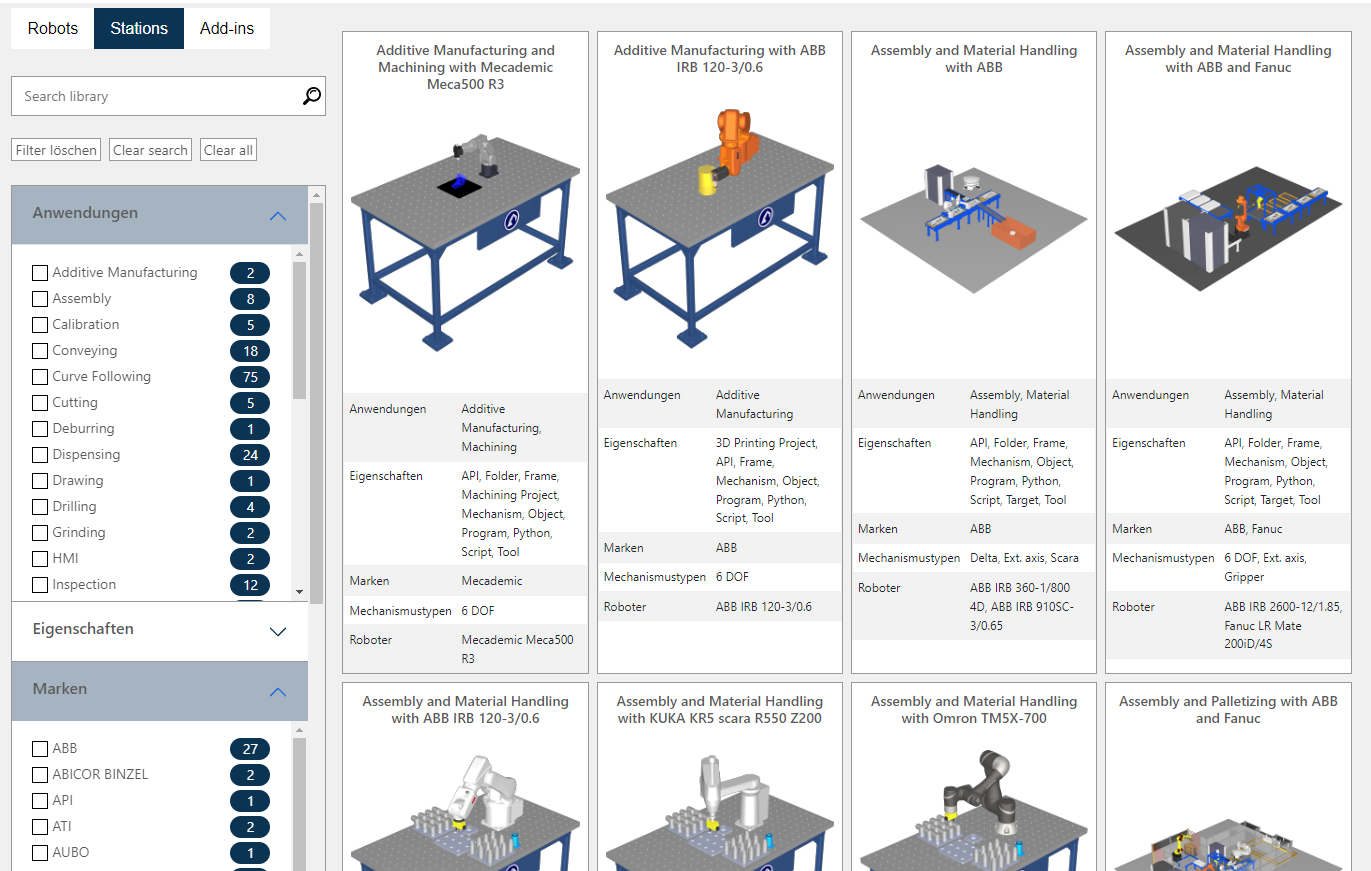Open the Add-ins tab
The height and width of the screenshot is (871, 1371).
[227, 28]
